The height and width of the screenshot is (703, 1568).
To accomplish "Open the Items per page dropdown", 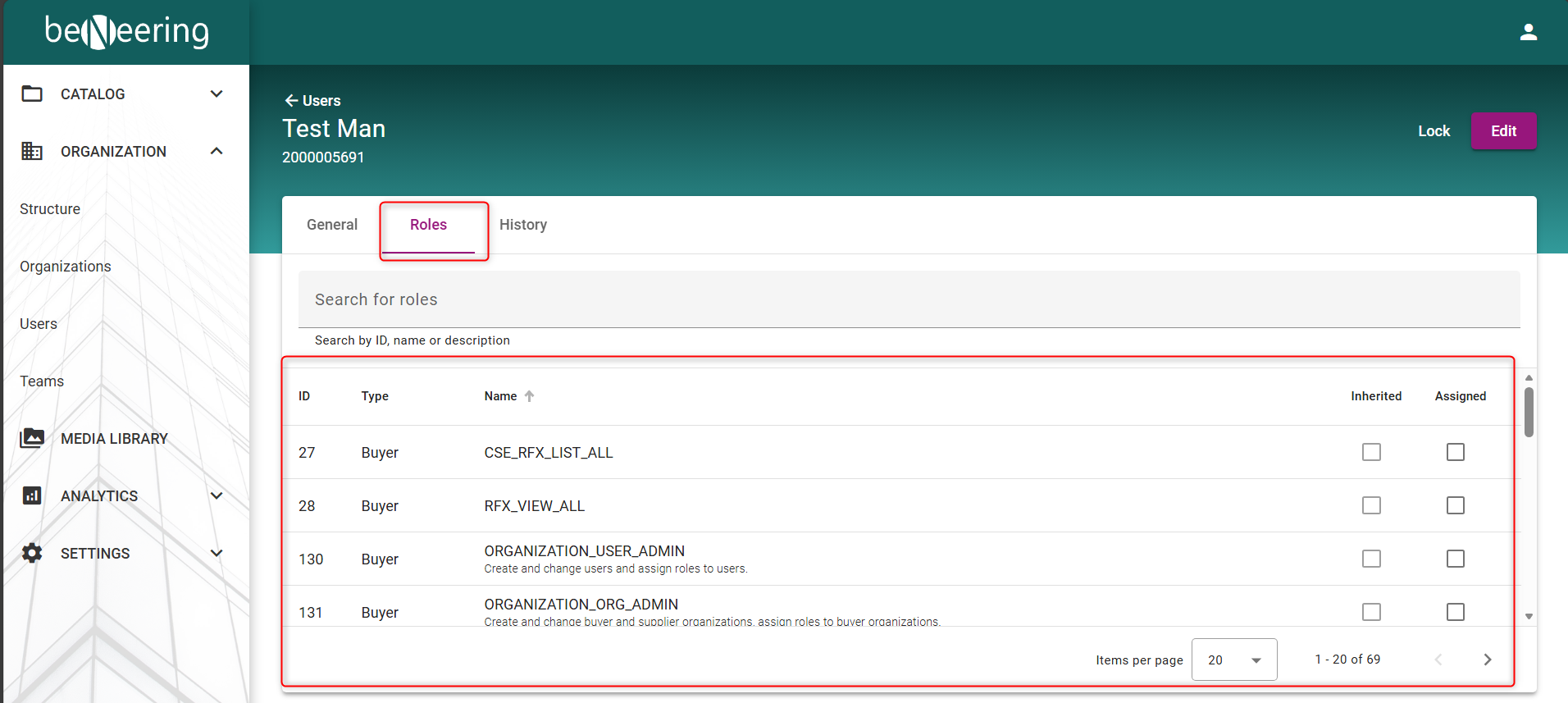I will coord(1233,660).
